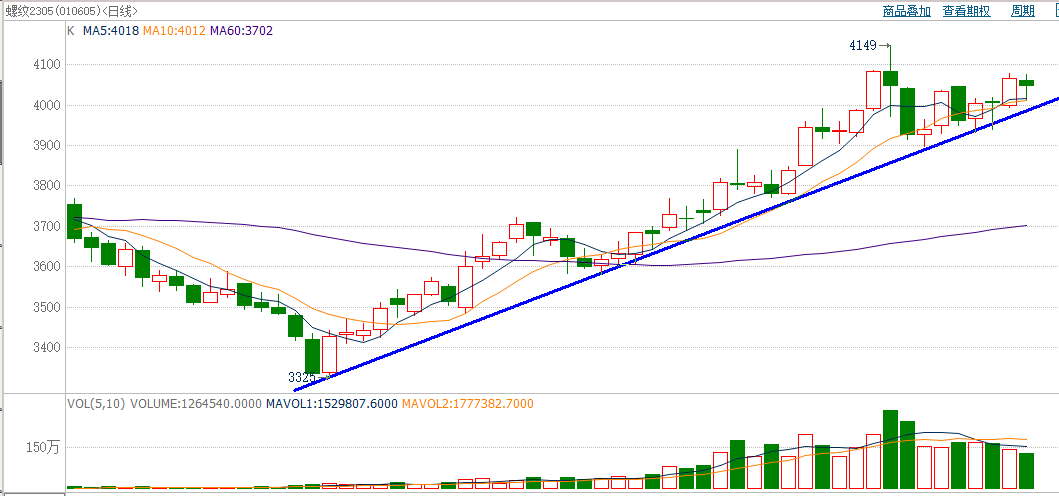
Task: Select the MA5:4018 indicator label
Action: (111, 30)
